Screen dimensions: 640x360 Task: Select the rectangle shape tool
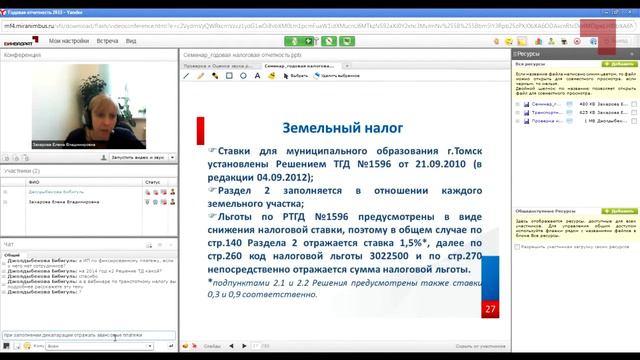click(229, 76)
